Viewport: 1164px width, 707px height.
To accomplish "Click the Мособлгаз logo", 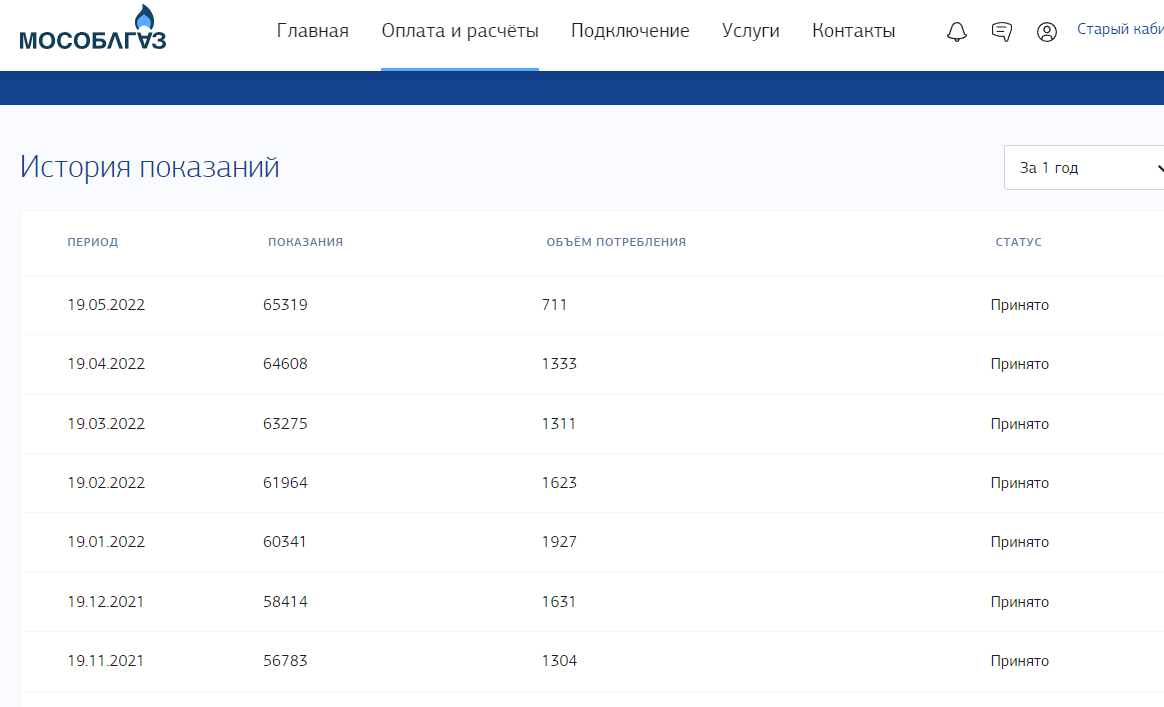I will pos(92,30).
